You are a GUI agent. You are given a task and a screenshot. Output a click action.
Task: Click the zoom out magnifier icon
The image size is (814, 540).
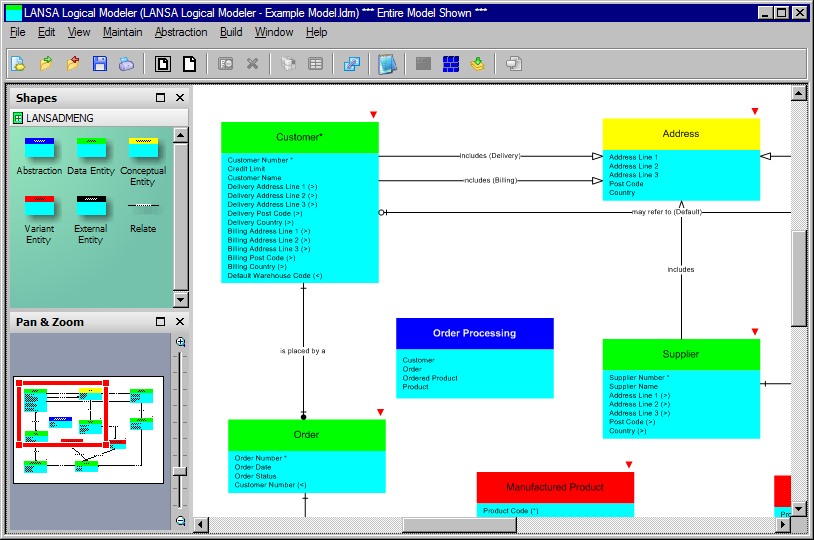tap(180, 520)
